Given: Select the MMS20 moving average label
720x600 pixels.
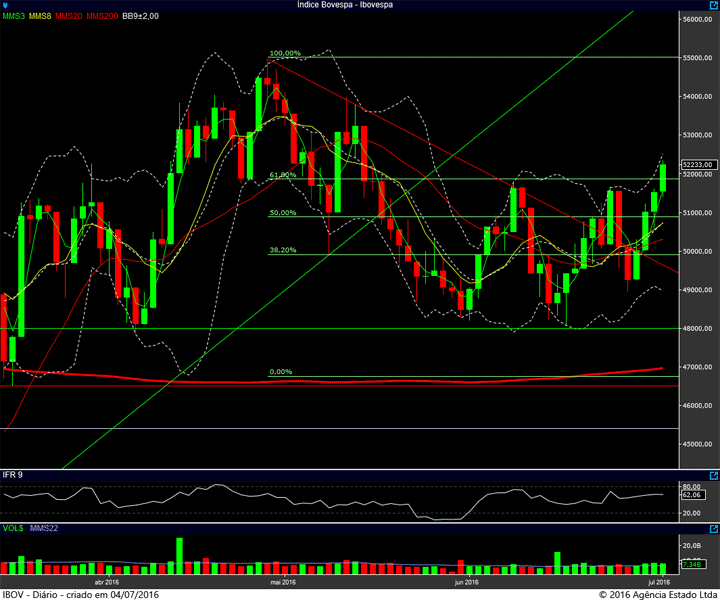Looking at the screenshot, I should coord(69,16).
